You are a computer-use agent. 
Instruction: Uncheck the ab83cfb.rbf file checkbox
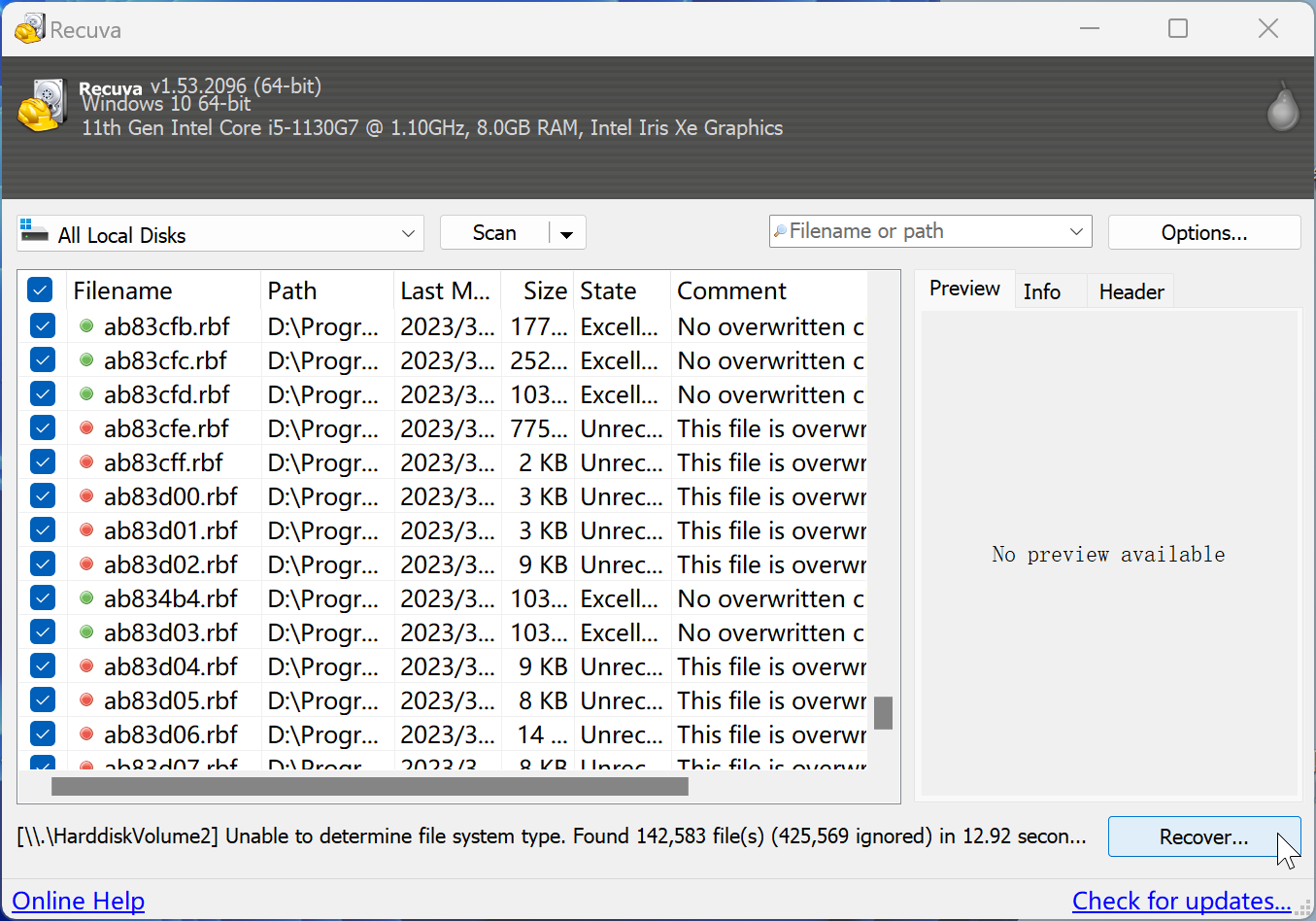pyautogui.click(x=43, y=325)
